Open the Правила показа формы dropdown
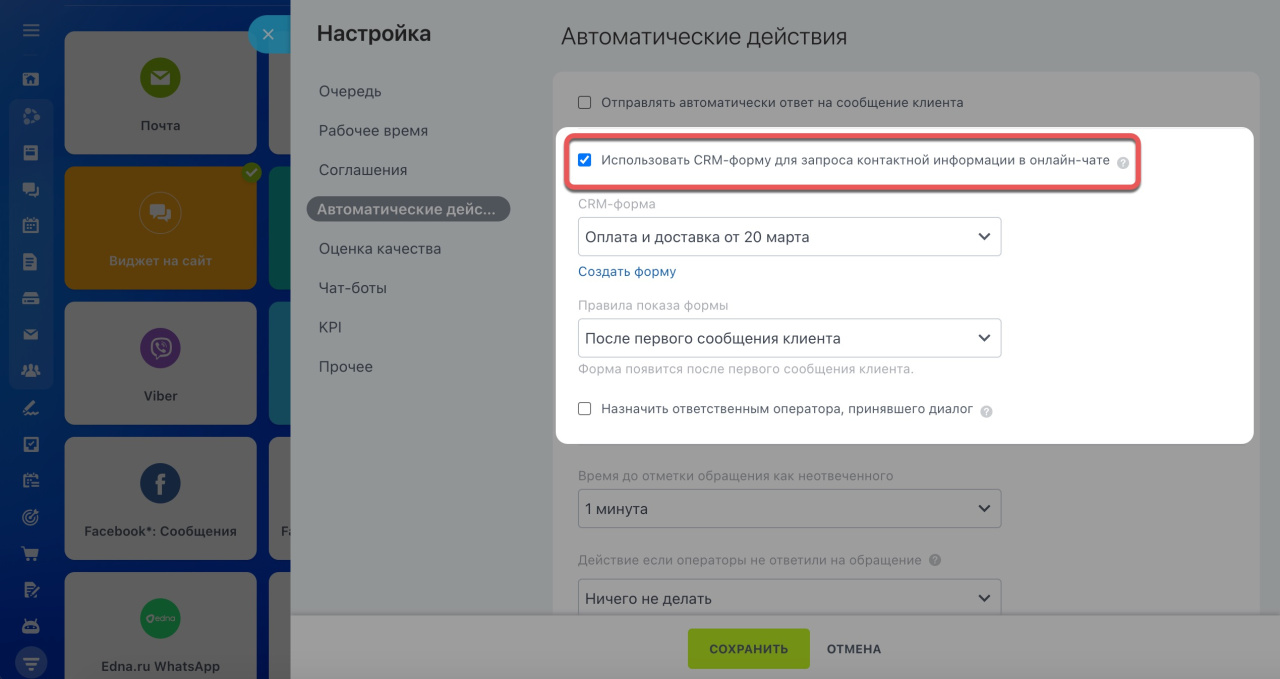The width and height of the screenshot is (1280, 679). (x=789, y=338)
